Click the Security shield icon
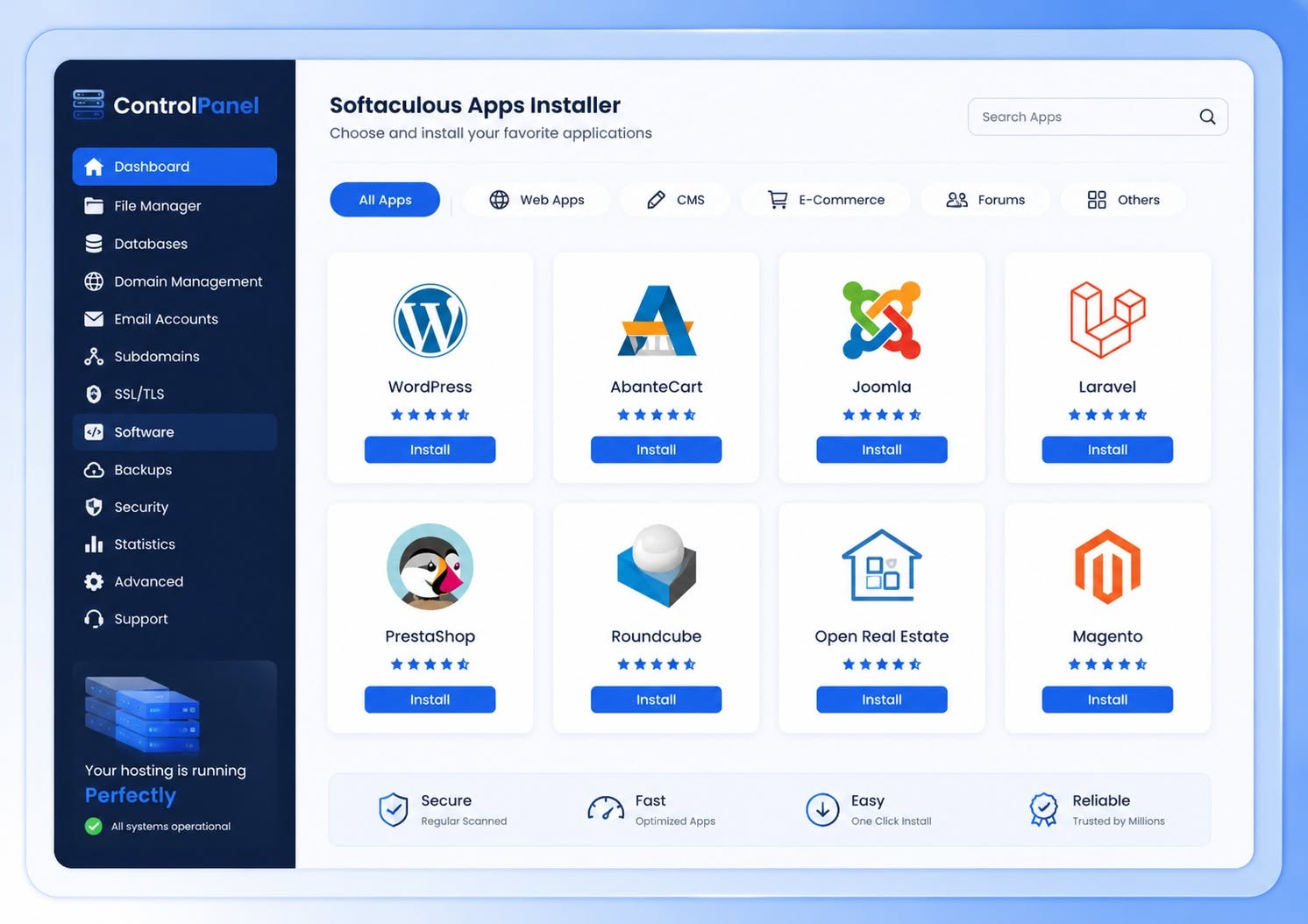The image size is (1308, 924). (94, 507)
